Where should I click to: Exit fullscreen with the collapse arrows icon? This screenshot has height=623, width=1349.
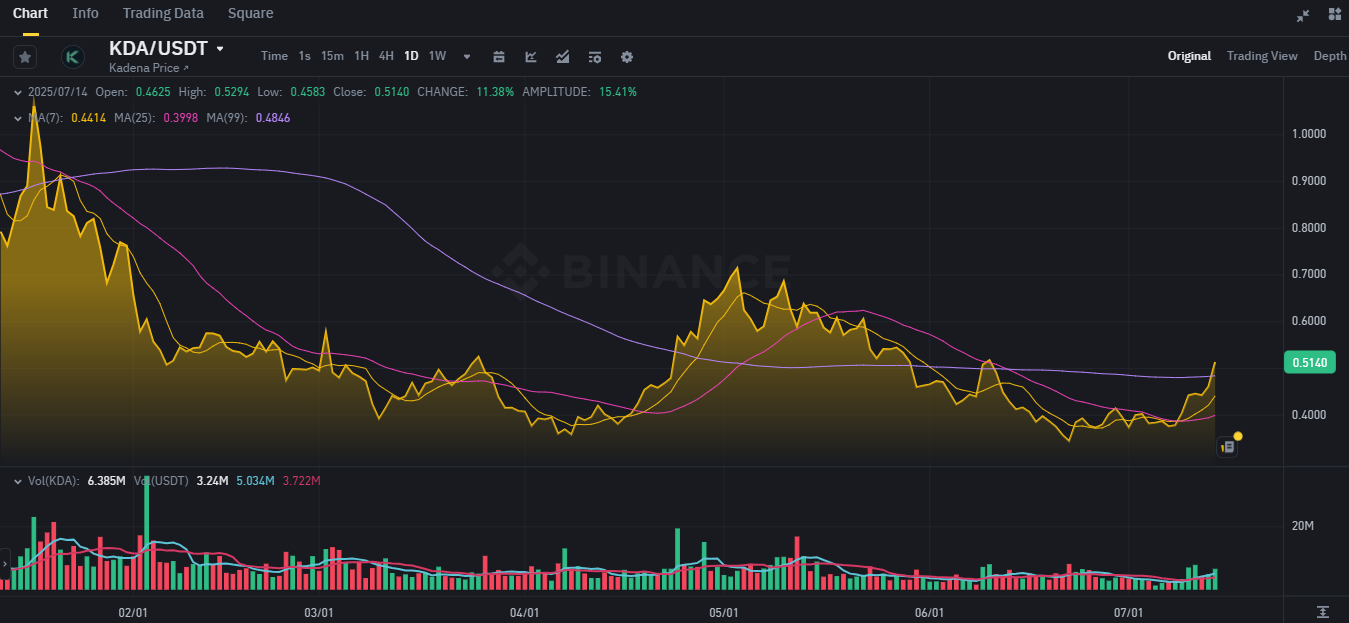tap(1303, 15)
